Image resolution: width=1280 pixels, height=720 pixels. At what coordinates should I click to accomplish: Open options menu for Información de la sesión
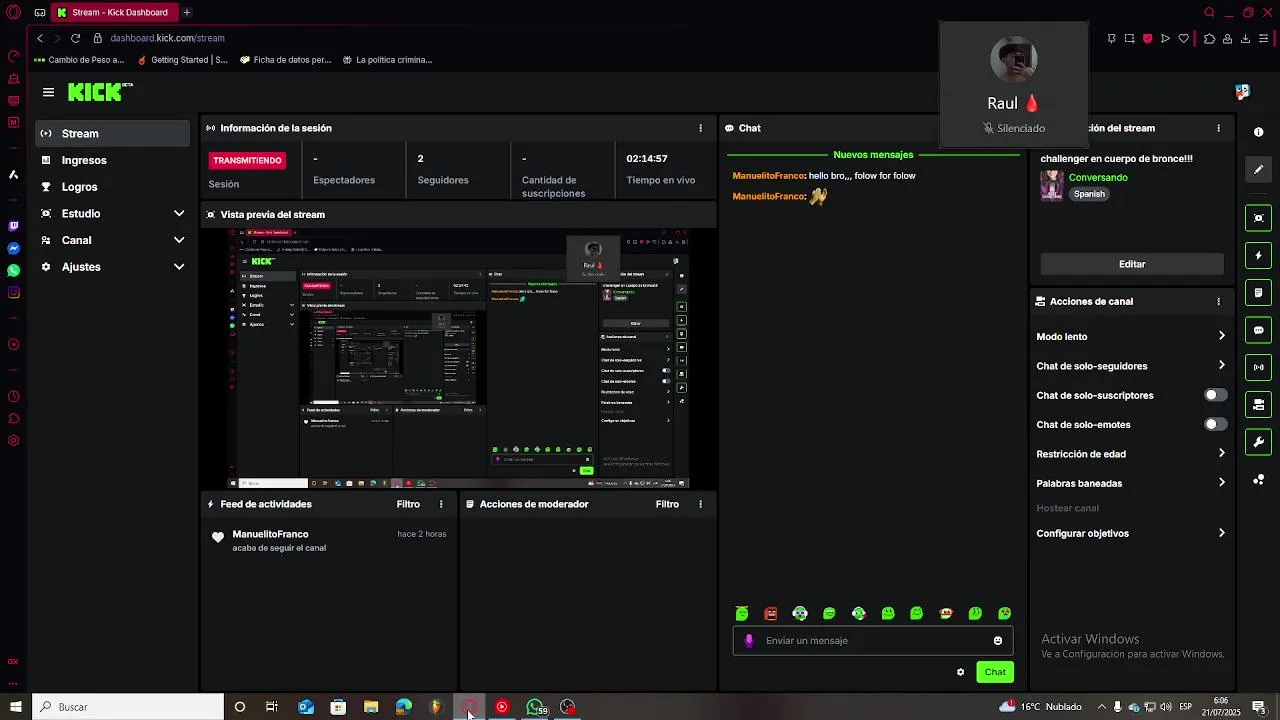pos(700,128)
